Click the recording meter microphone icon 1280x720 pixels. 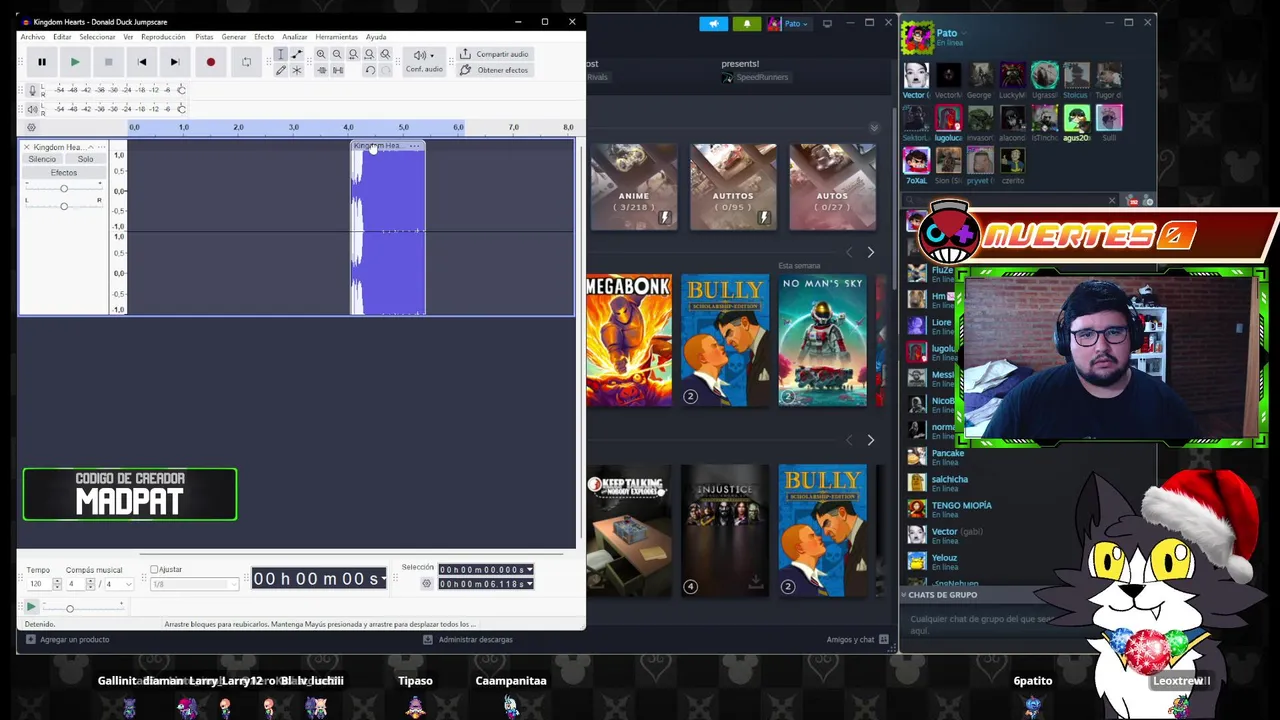click(32, 90)
